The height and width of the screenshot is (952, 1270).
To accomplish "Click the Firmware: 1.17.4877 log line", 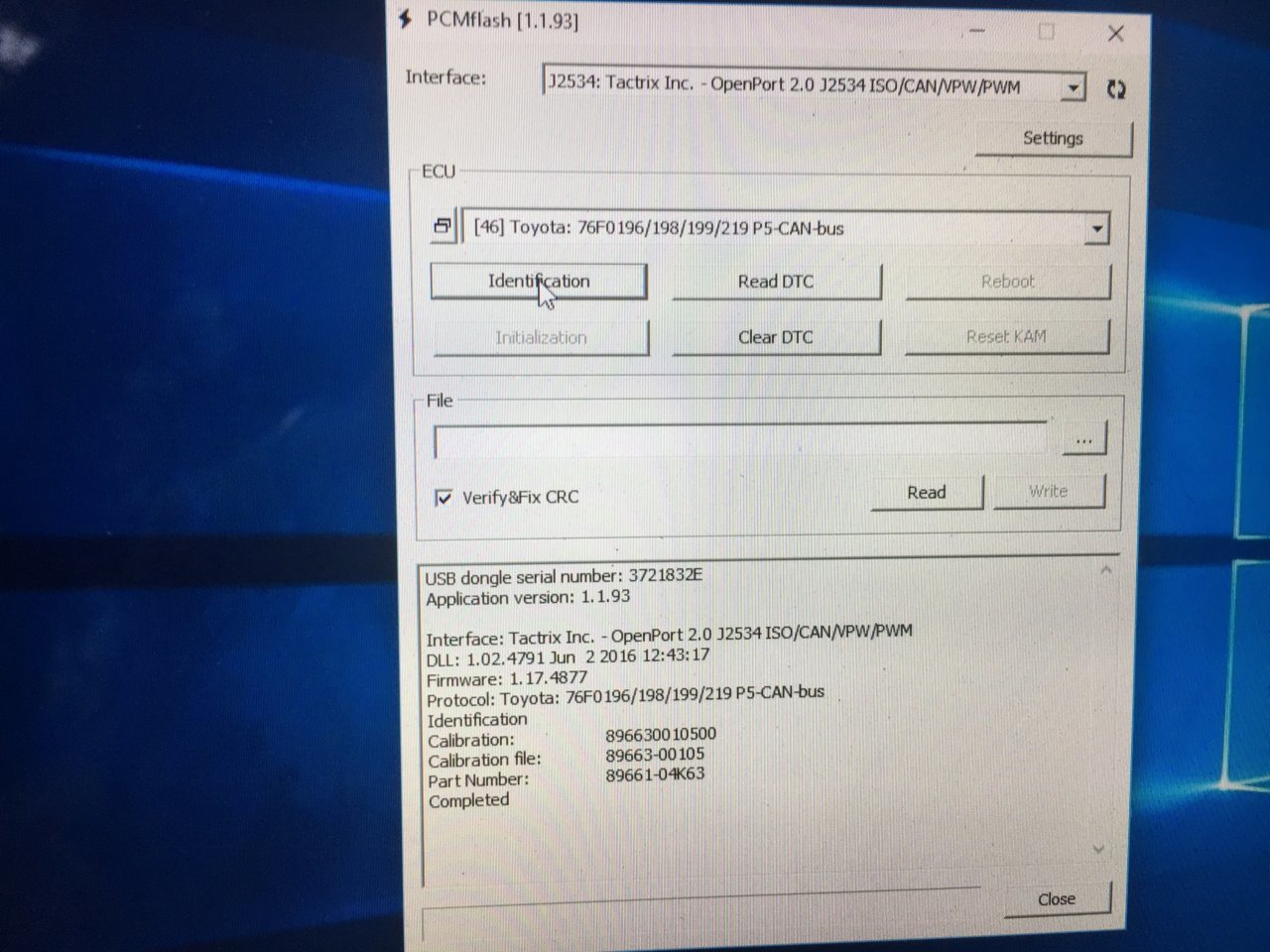I will 506,679.
